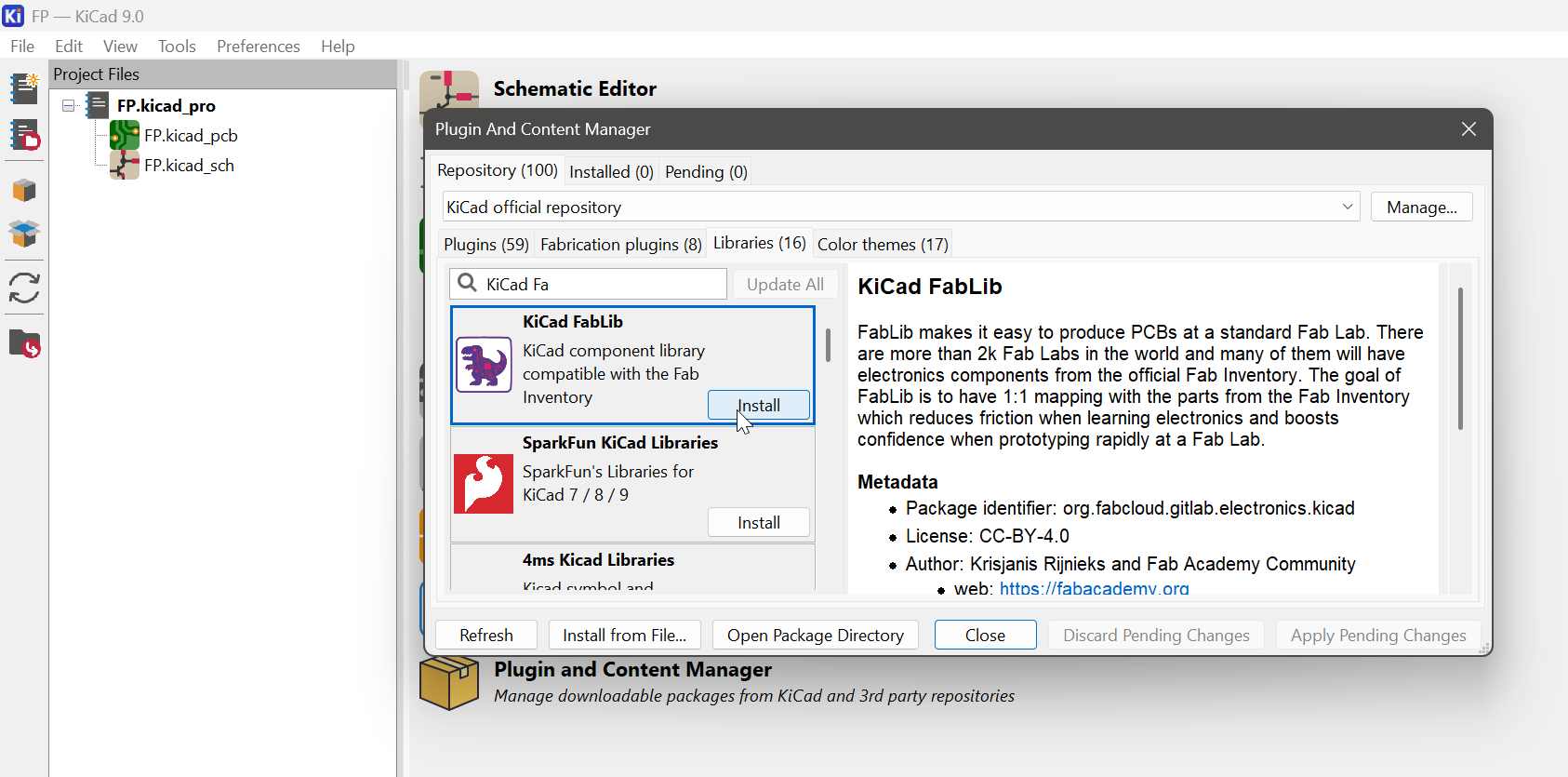Click the Schematic Editor launcher icon
The height and width of the screenshot is (777, 1568).
click(449, 93)
